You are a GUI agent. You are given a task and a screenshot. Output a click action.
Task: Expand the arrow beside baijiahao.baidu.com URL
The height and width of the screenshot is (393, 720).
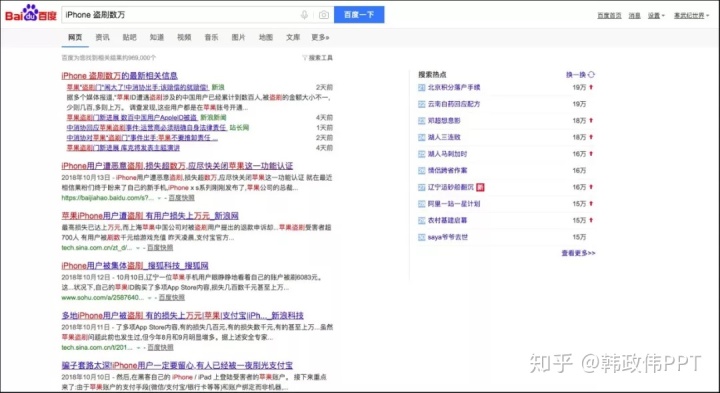click(160, 198)
